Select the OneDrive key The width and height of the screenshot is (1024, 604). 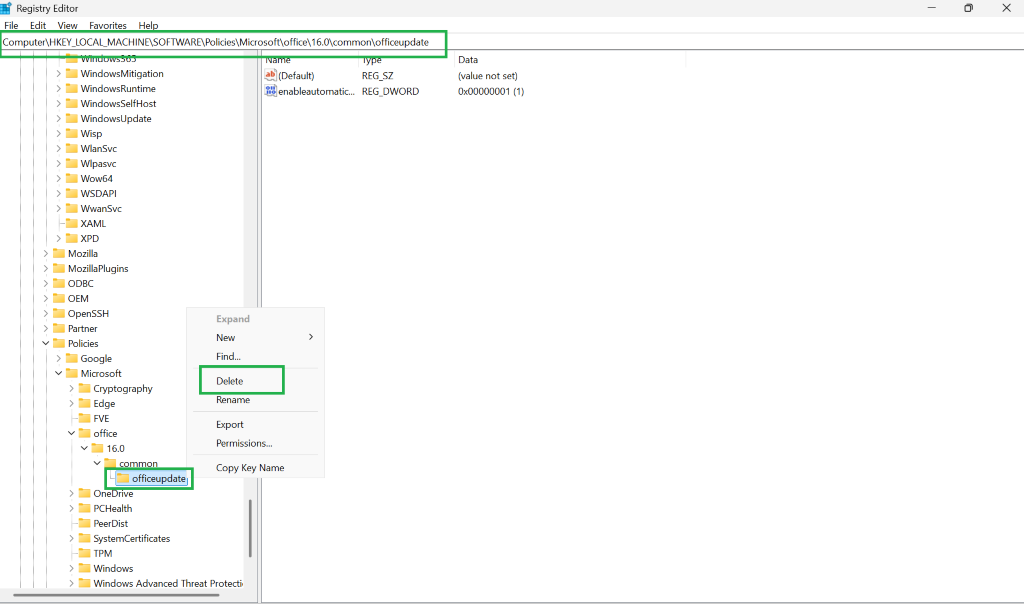coord(113,494)
